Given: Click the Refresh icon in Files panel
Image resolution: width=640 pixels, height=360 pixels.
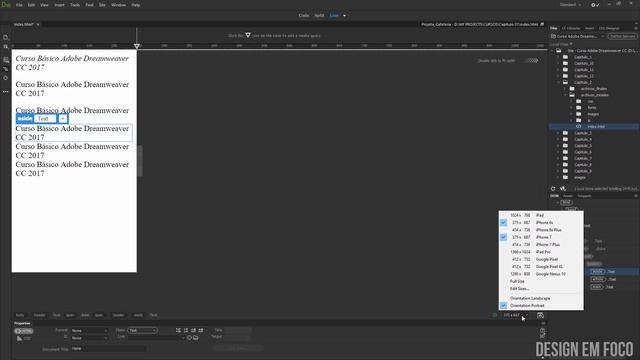Looking at the screenshot, I should click(x=553, y=189).
